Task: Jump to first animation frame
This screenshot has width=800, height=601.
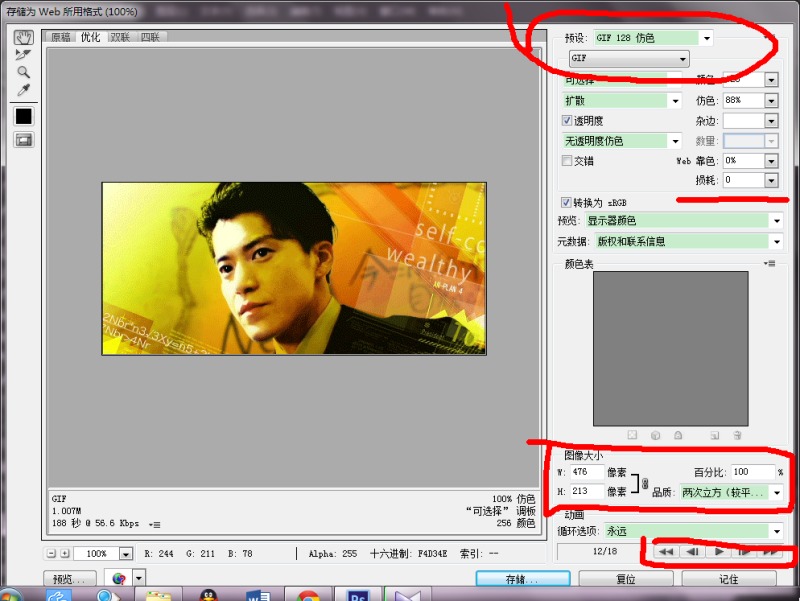Action: pyautogui.click(x=665, y=552)
